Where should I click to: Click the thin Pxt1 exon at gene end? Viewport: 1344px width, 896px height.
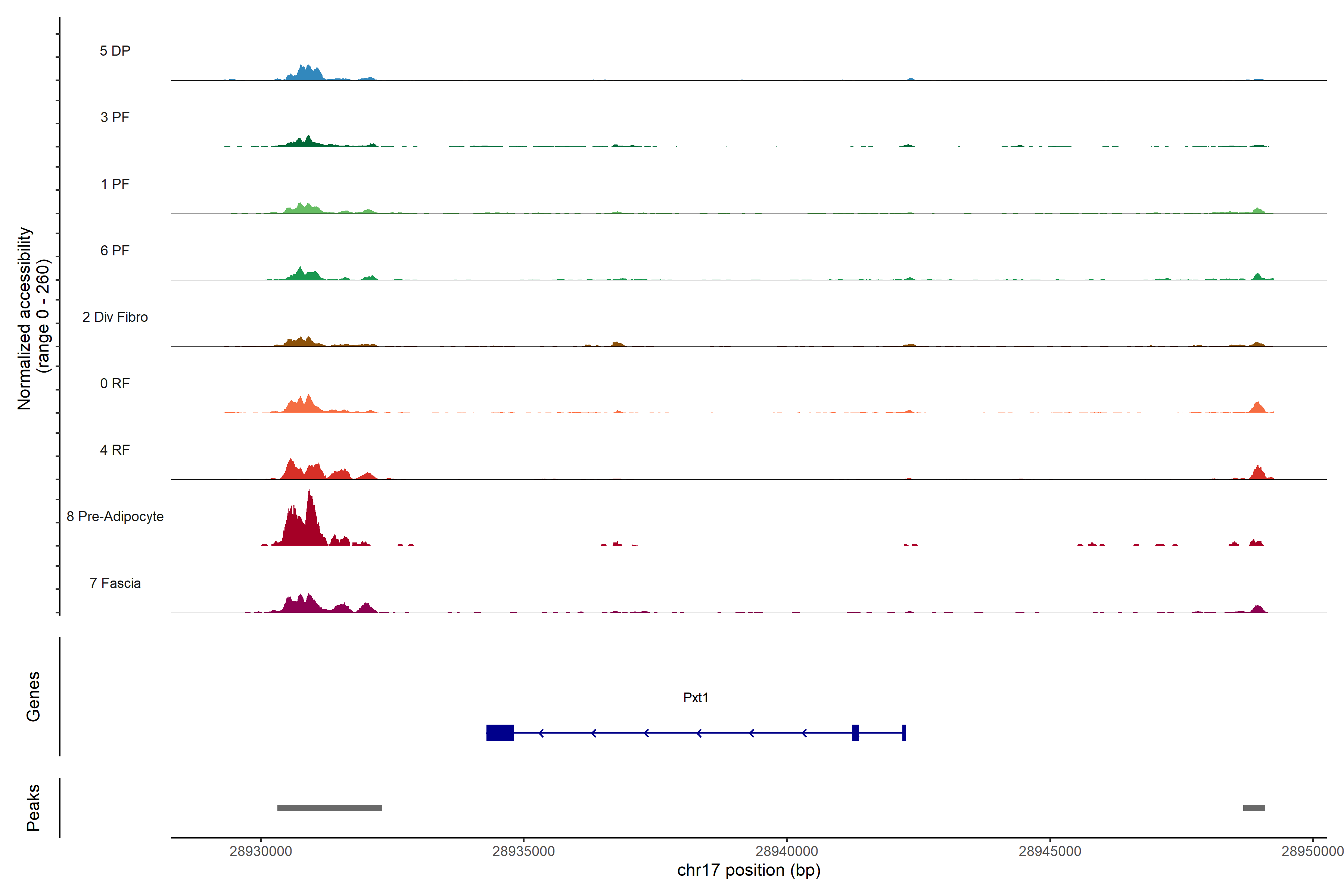point(904,732)
